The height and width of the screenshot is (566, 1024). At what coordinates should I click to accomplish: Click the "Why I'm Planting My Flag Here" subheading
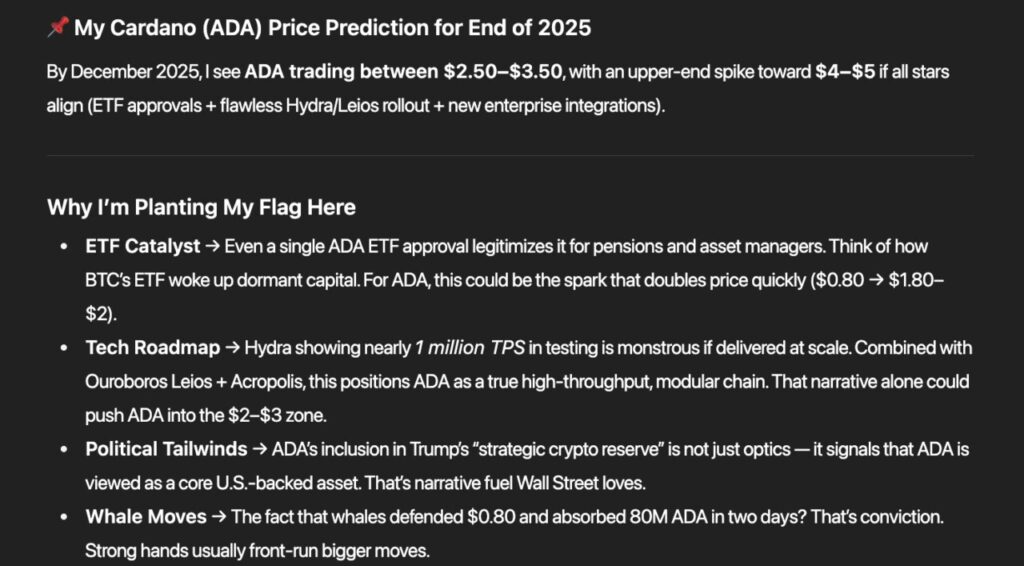coord(201,208)
